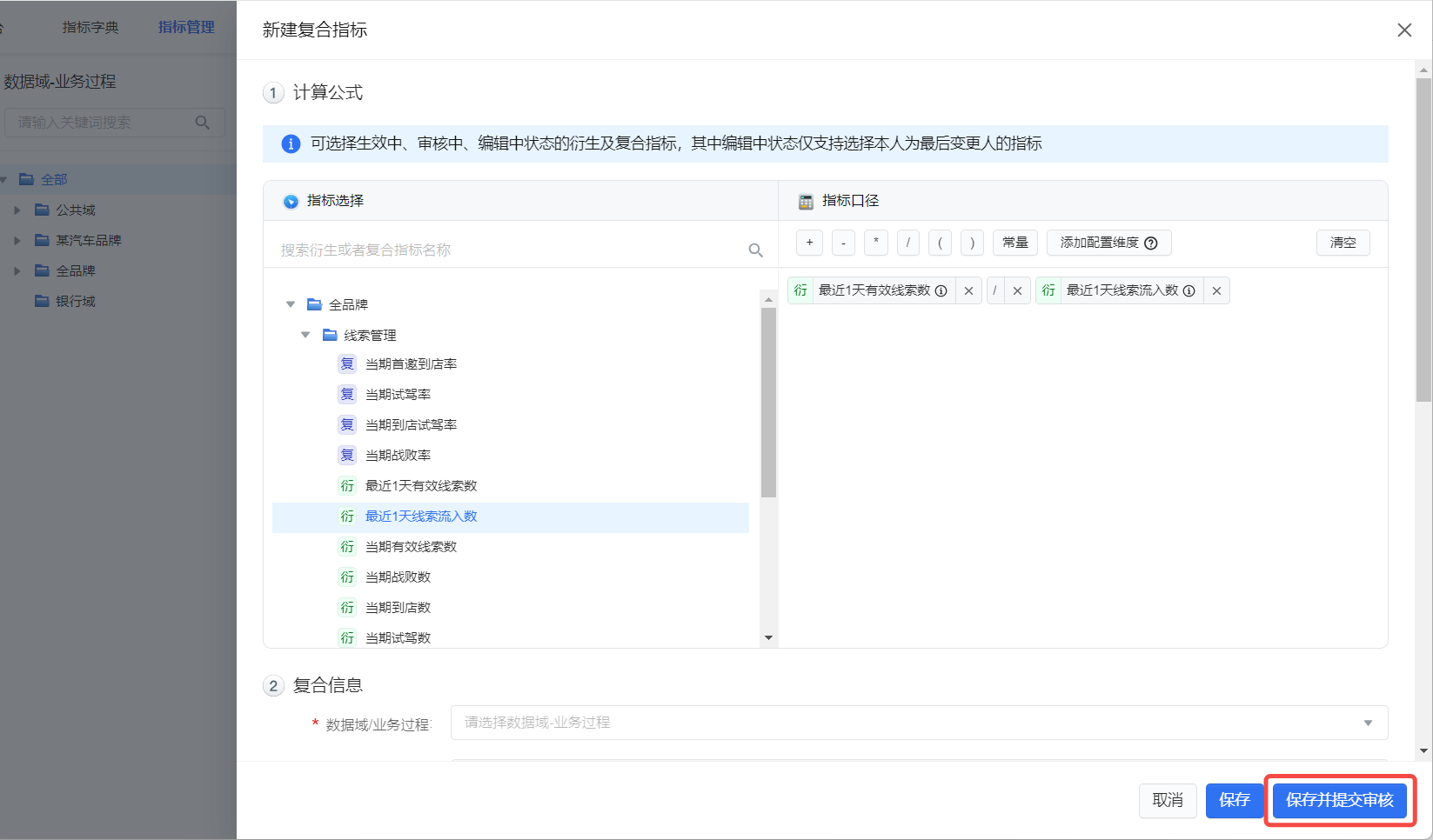The width and height of the screenshot is (1433, 840).
Task: Insert a left parenthesis
Action: [940, 243]
